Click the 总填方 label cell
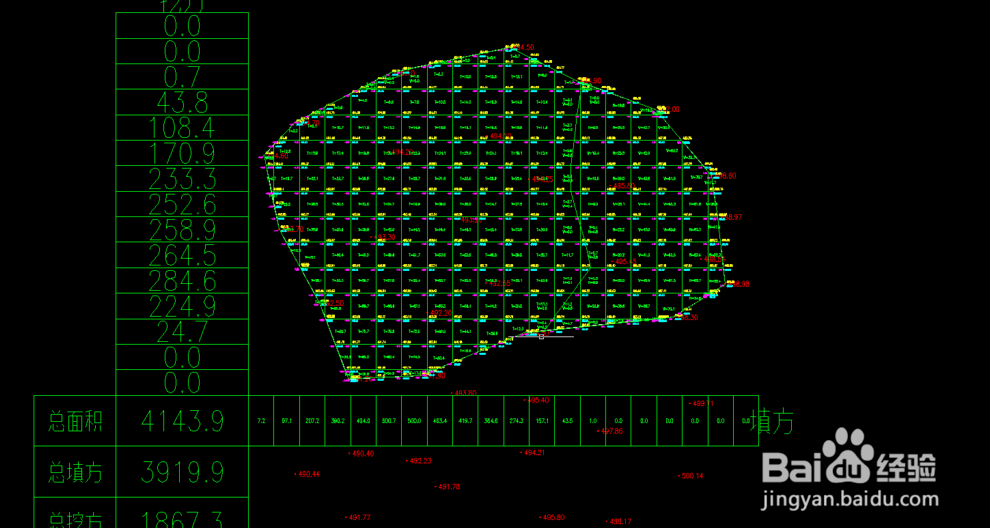The image size is (990, 528). point(75,471)
